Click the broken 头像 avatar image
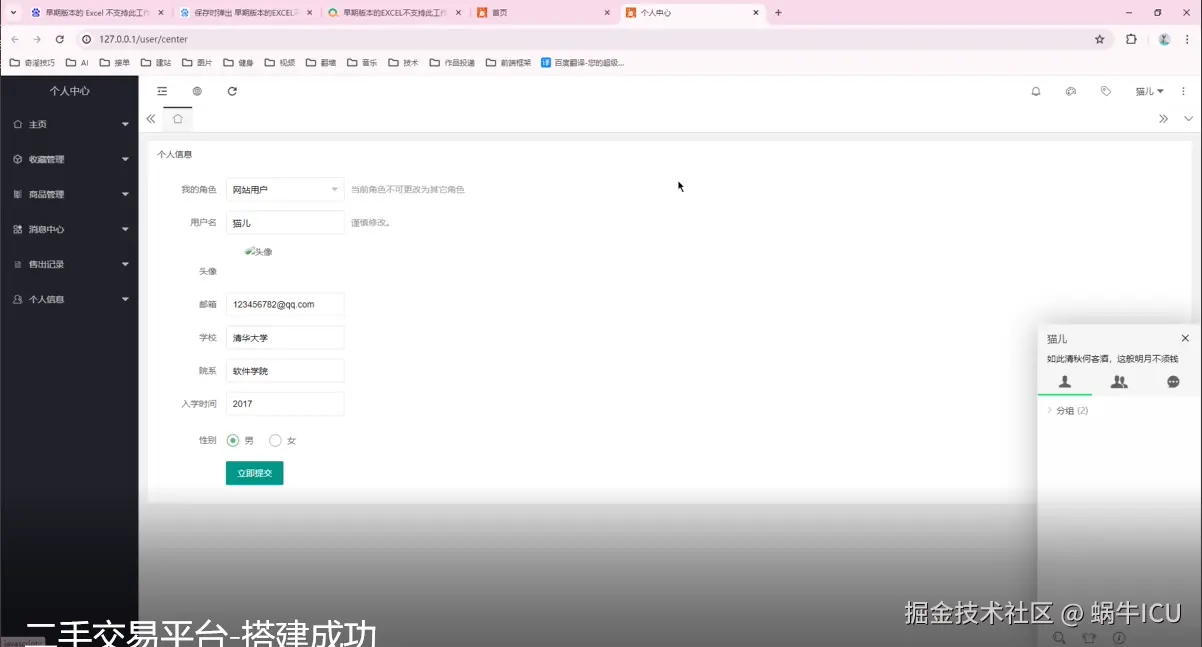1202x647 pixels. pos(259,252)
